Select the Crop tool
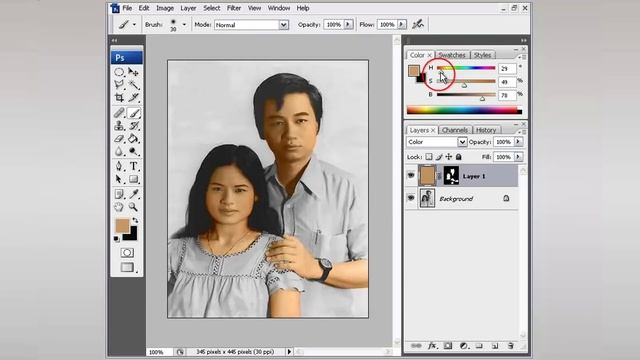 [119, 98]
